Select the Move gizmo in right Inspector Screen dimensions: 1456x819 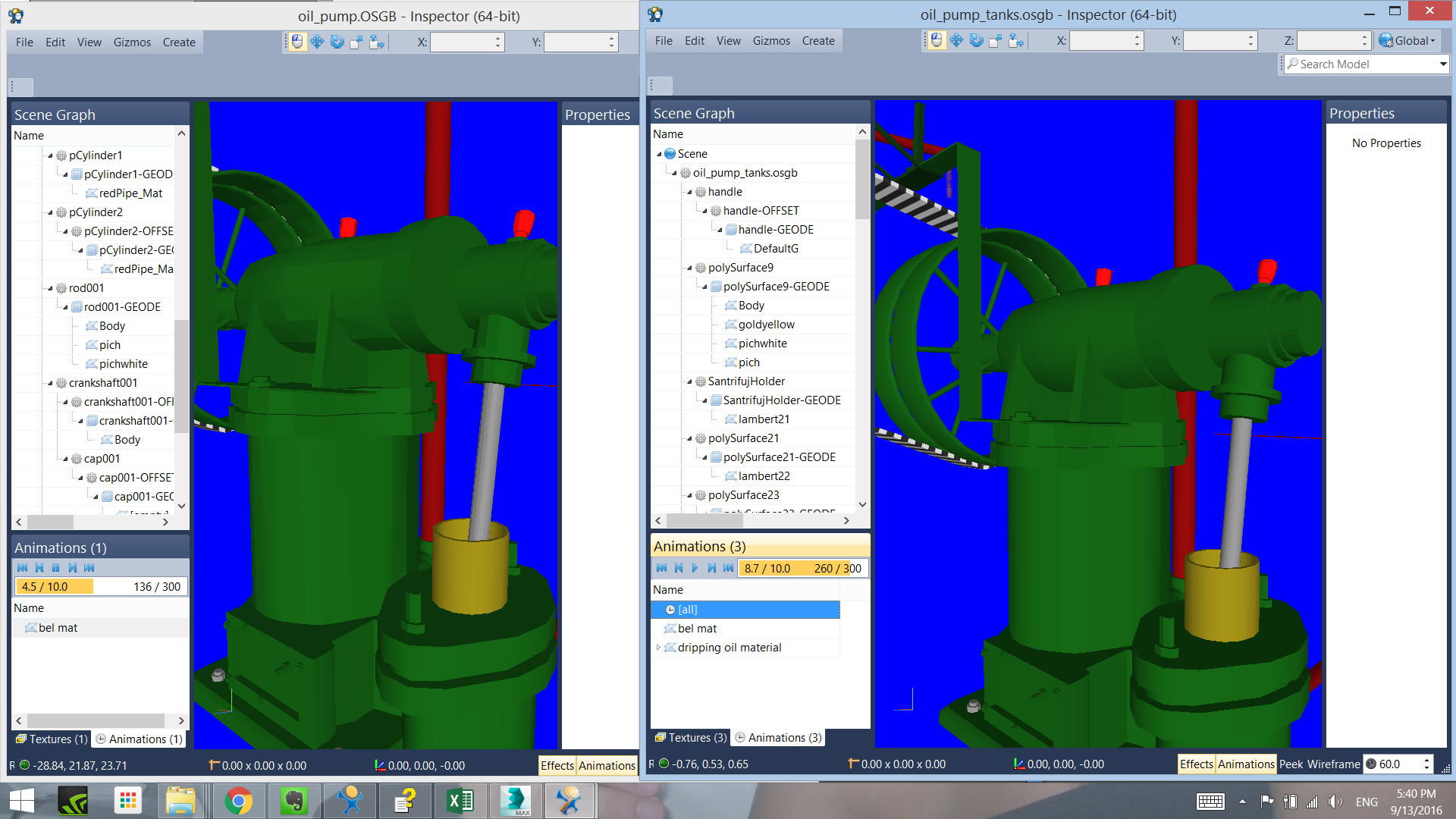(x=956, y=41)
